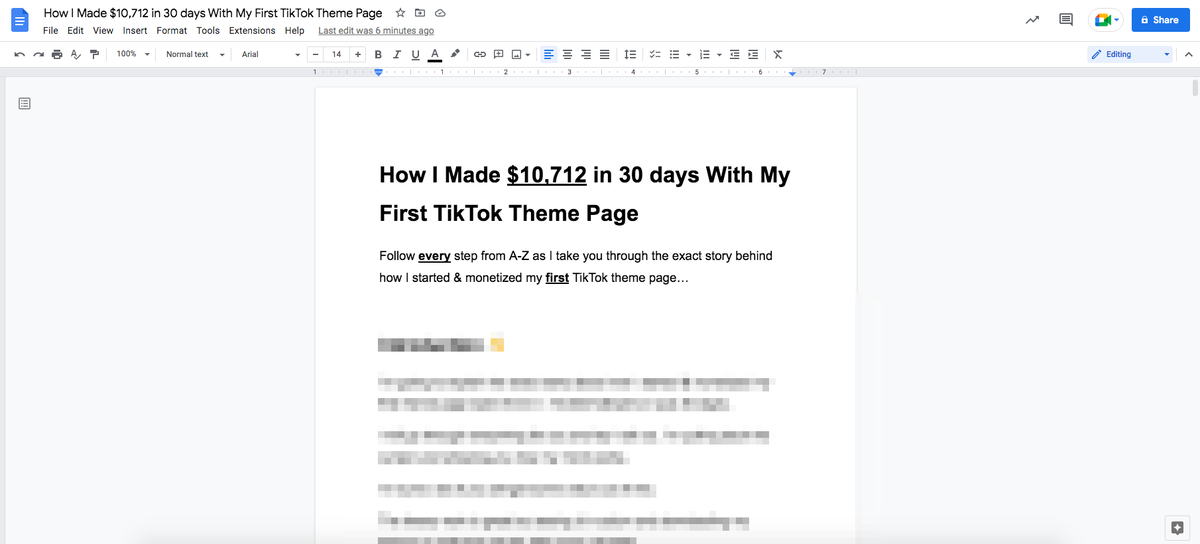Click the blue Share button
The image size is (1200, 544).
click(1159, 20)
